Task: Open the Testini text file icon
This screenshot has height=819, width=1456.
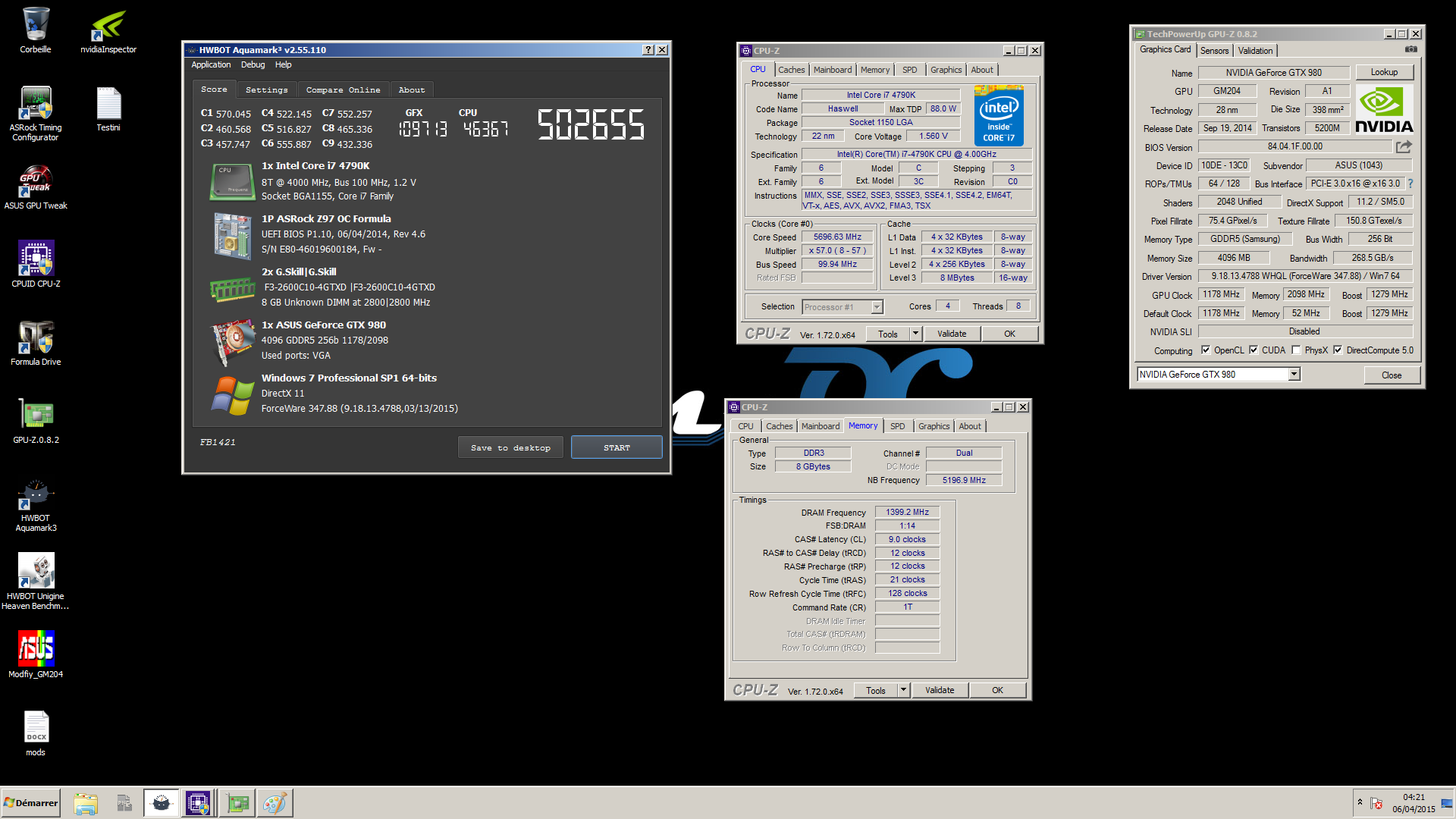Action: point(108,108)
